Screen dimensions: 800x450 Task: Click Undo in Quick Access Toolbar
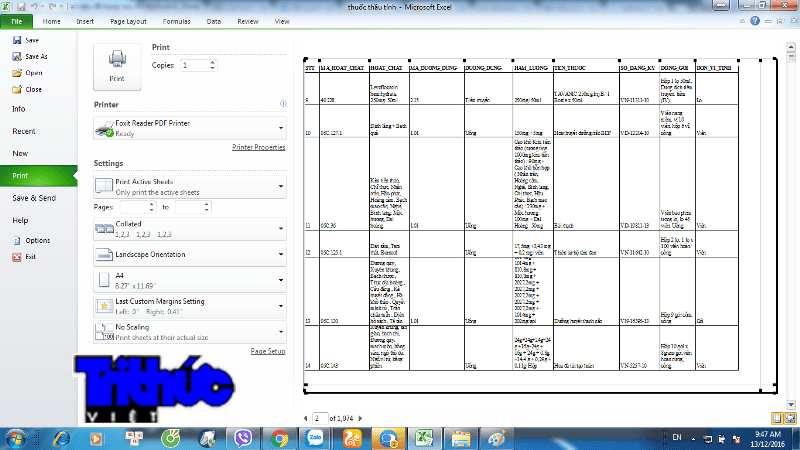pyautogui.click(x=34, y=7)
